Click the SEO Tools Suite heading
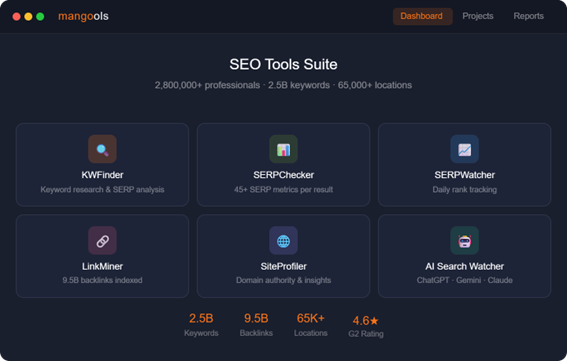Image resolution: width=567 pixels, height=361 pixels. [284, 64]
